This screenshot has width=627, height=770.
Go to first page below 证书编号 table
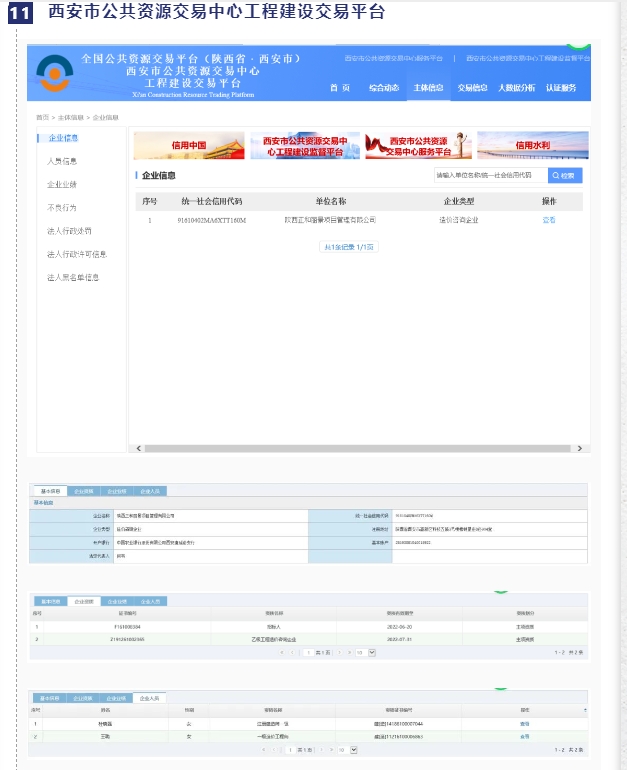(x=282, y=653)
